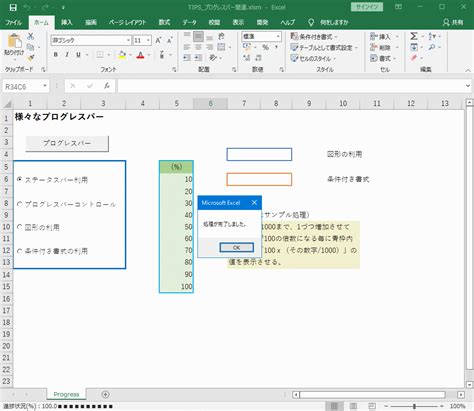474x411 pixels.
Task: Click the zoom slider in status bar
Action: [414, 406]
